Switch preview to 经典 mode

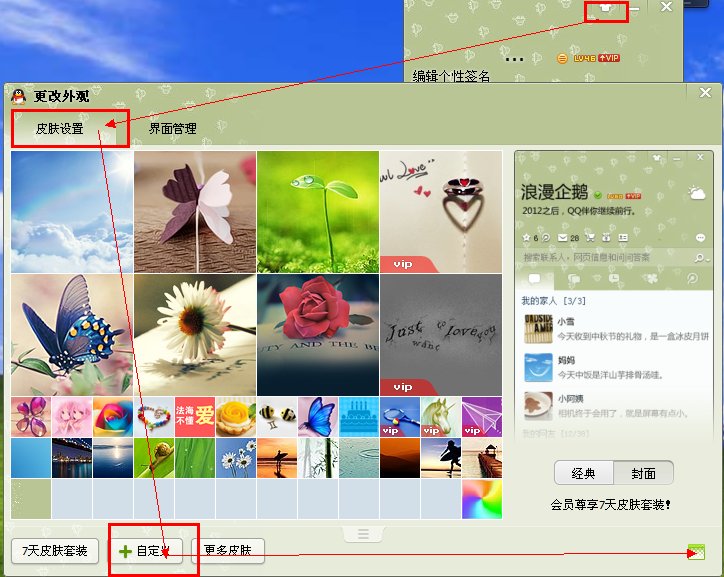(x=584, y=473)
